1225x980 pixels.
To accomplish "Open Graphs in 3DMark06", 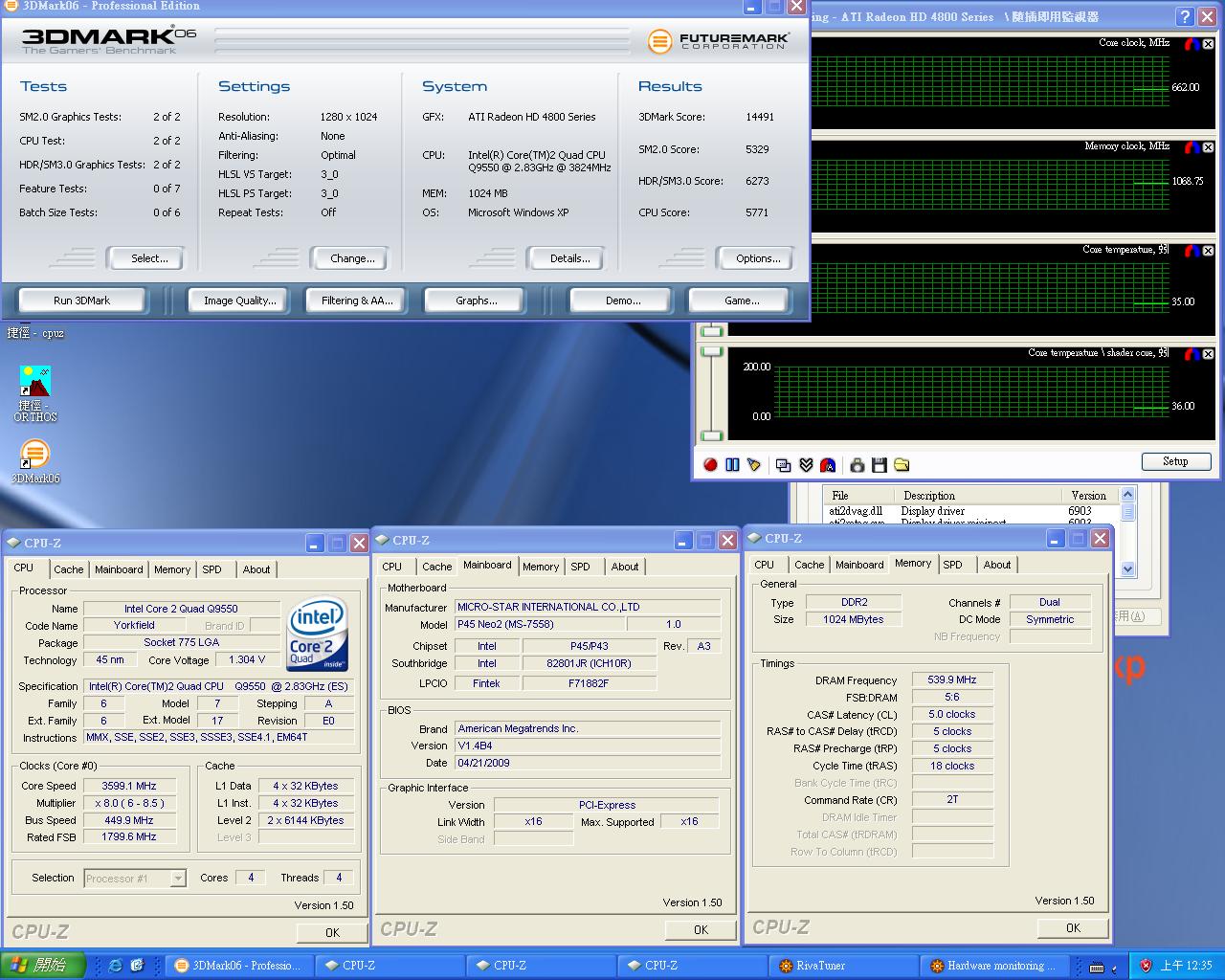I will click(x=476, y=301).
